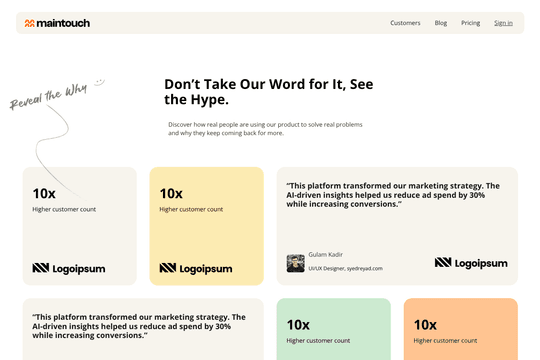Click '10x' in the yellow card
The width and height of the screenshot is (540, 360).
(x=171, y=194)
